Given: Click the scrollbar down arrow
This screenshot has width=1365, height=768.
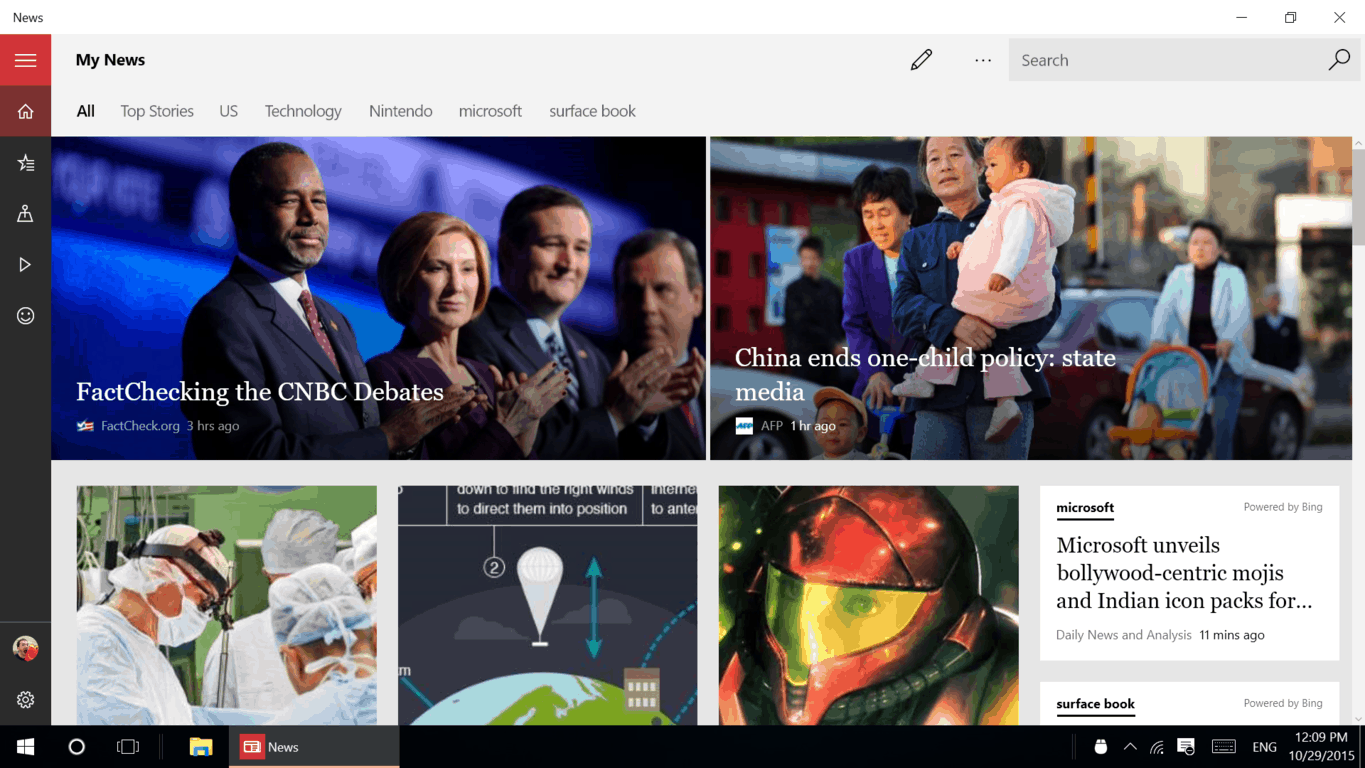Looking at the screenshot, I should tap(1358, 718).
